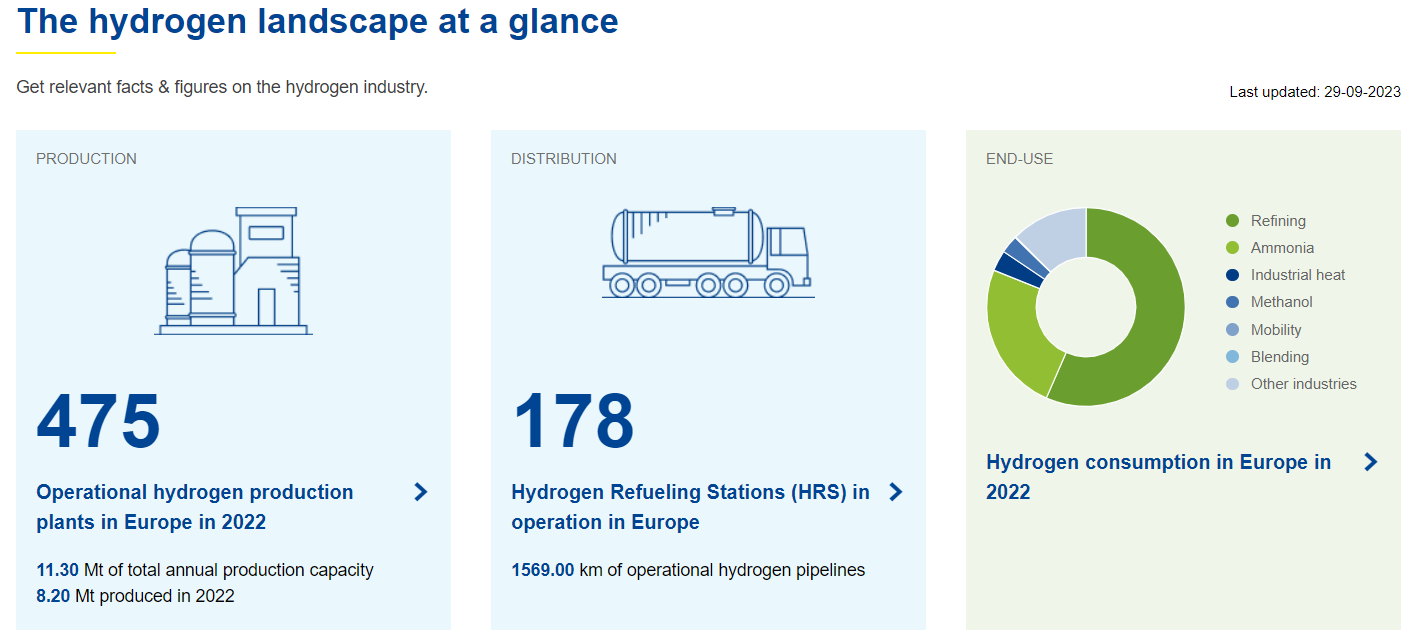Open Hydrogen Refueling Stations (HRS) in operation link

(690, 507)
